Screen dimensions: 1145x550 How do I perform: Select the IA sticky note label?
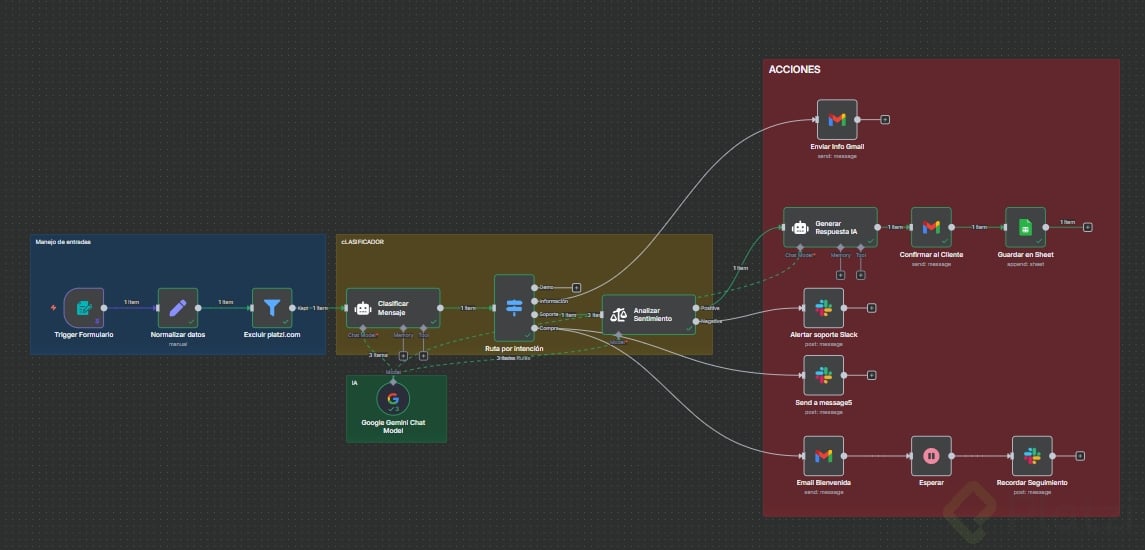coord(354,383)
